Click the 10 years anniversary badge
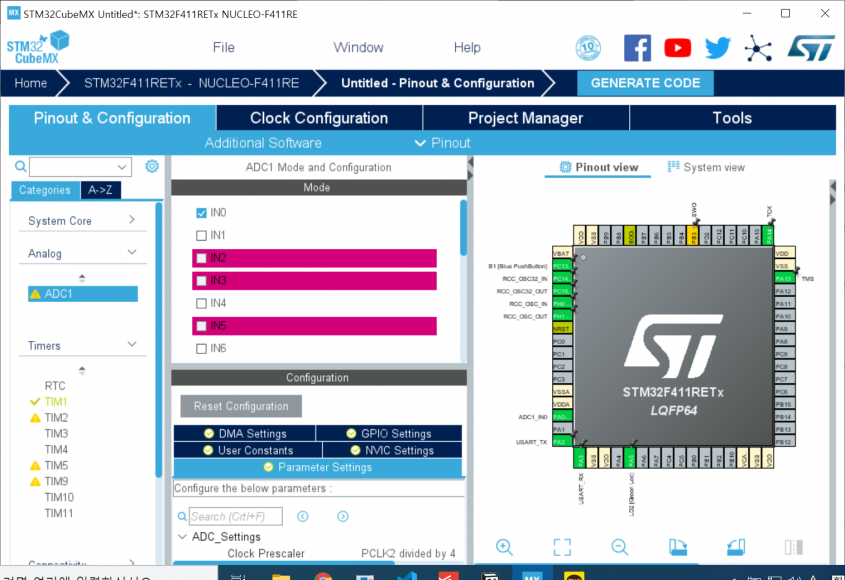 coord(588,48)
